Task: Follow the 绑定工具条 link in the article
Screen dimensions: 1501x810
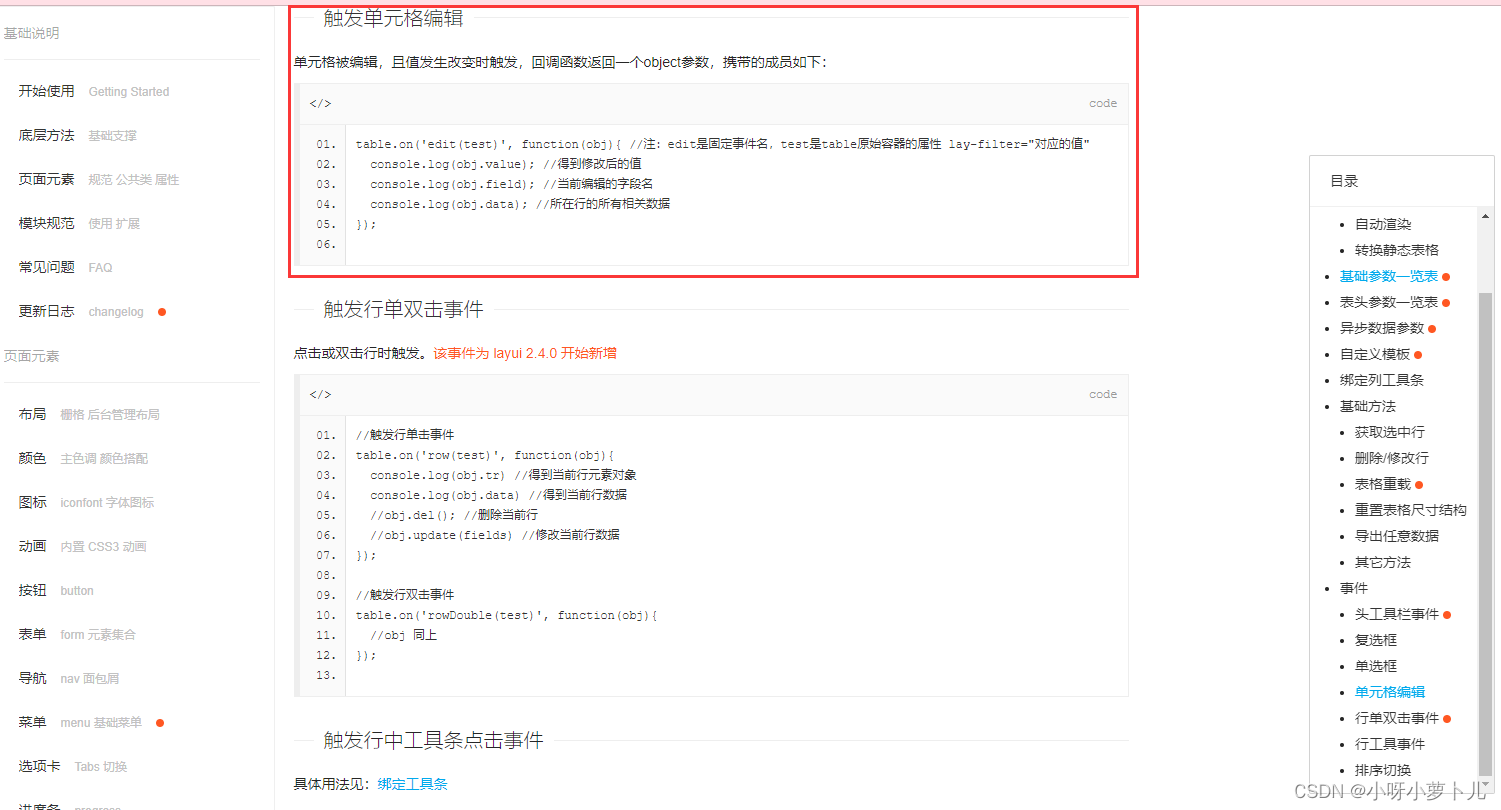Action: 413,784
